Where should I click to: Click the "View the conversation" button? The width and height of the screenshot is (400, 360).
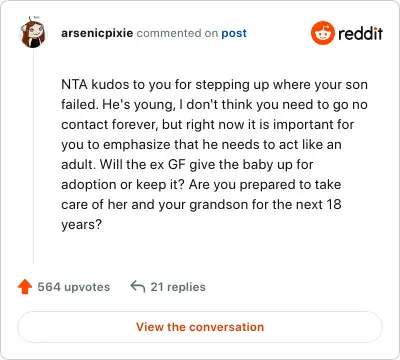pos(200,327)
